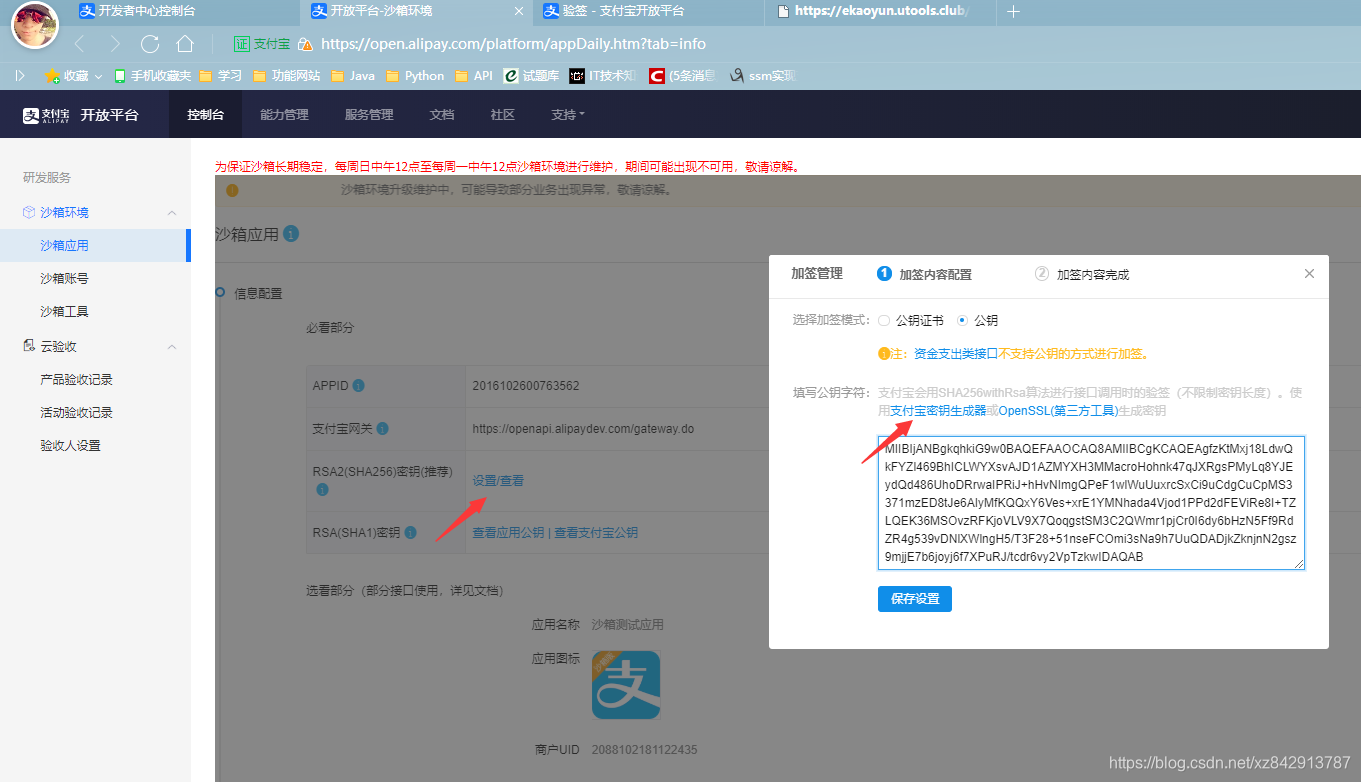
Task: Close the 加签管理 dialog
Action: pos(1310,273)
